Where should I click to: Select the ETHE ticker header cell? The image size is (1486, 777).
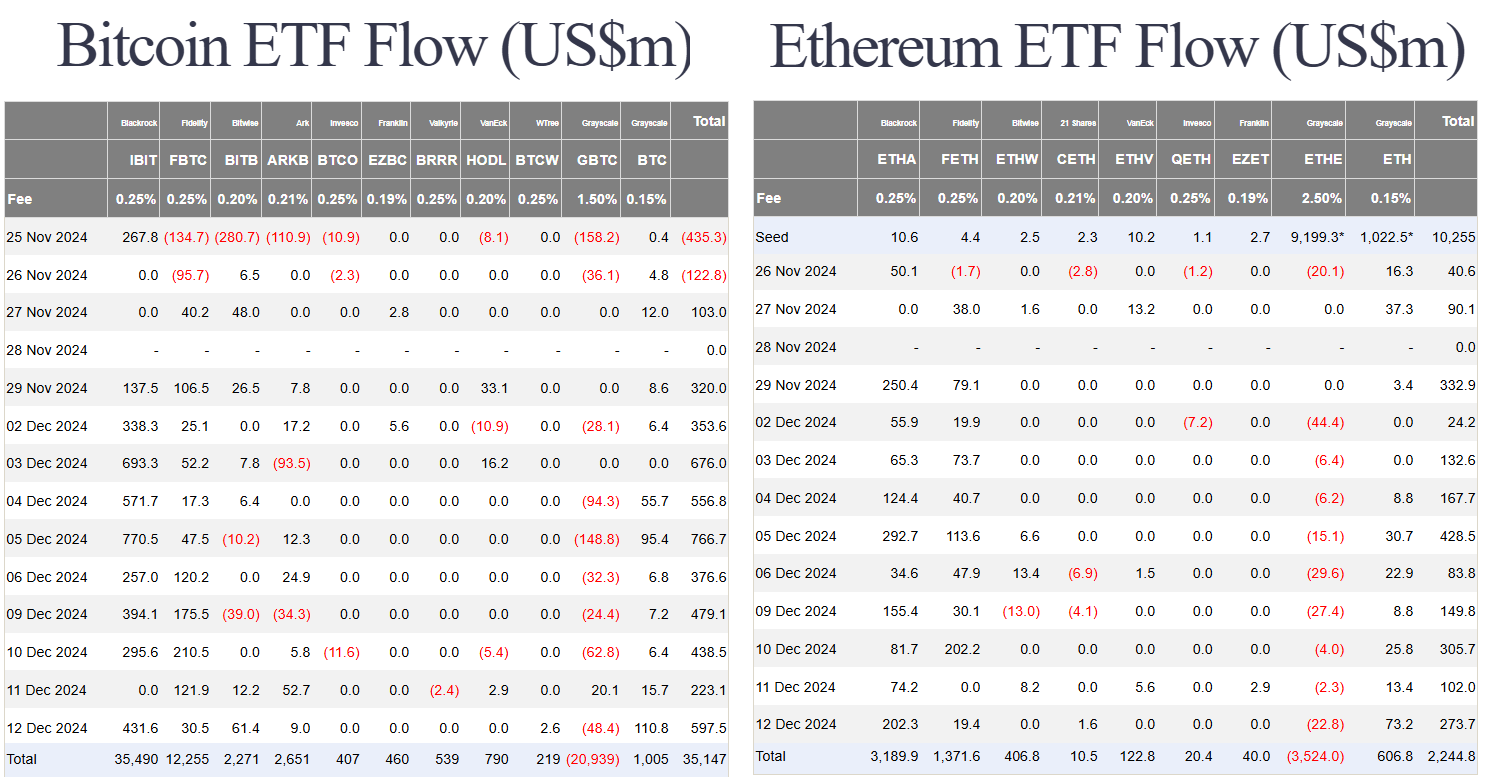coord(1322,159)
